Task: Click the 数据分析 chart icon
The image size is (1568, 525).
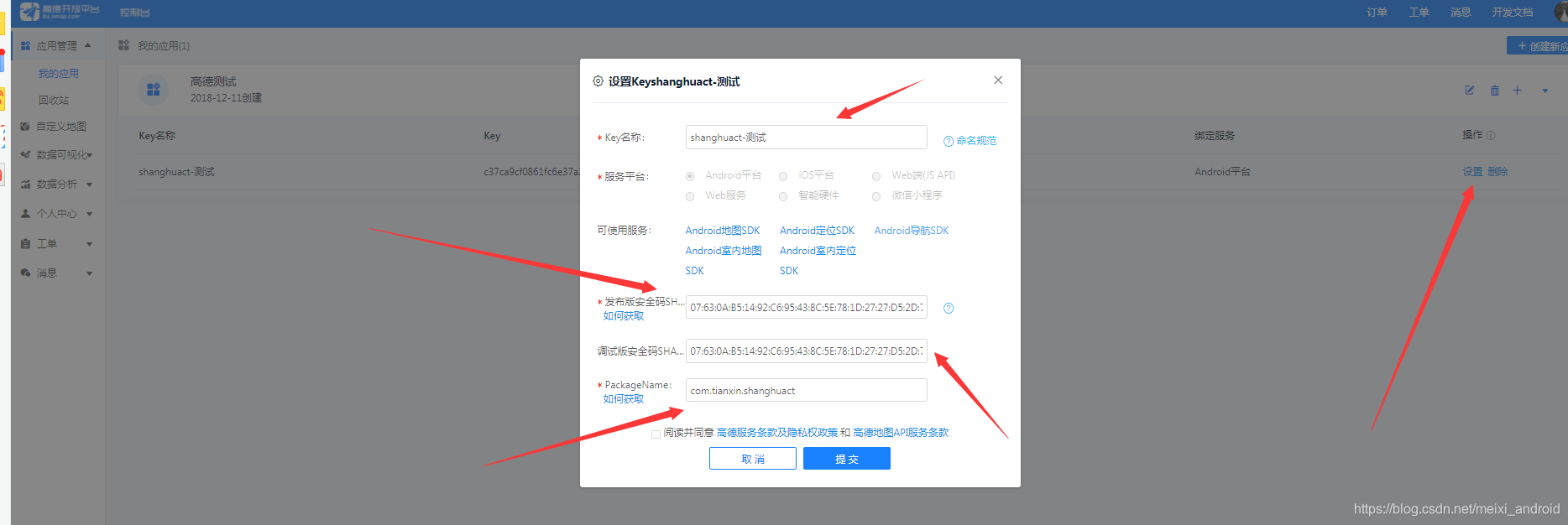Action: (x=25, y=185)
